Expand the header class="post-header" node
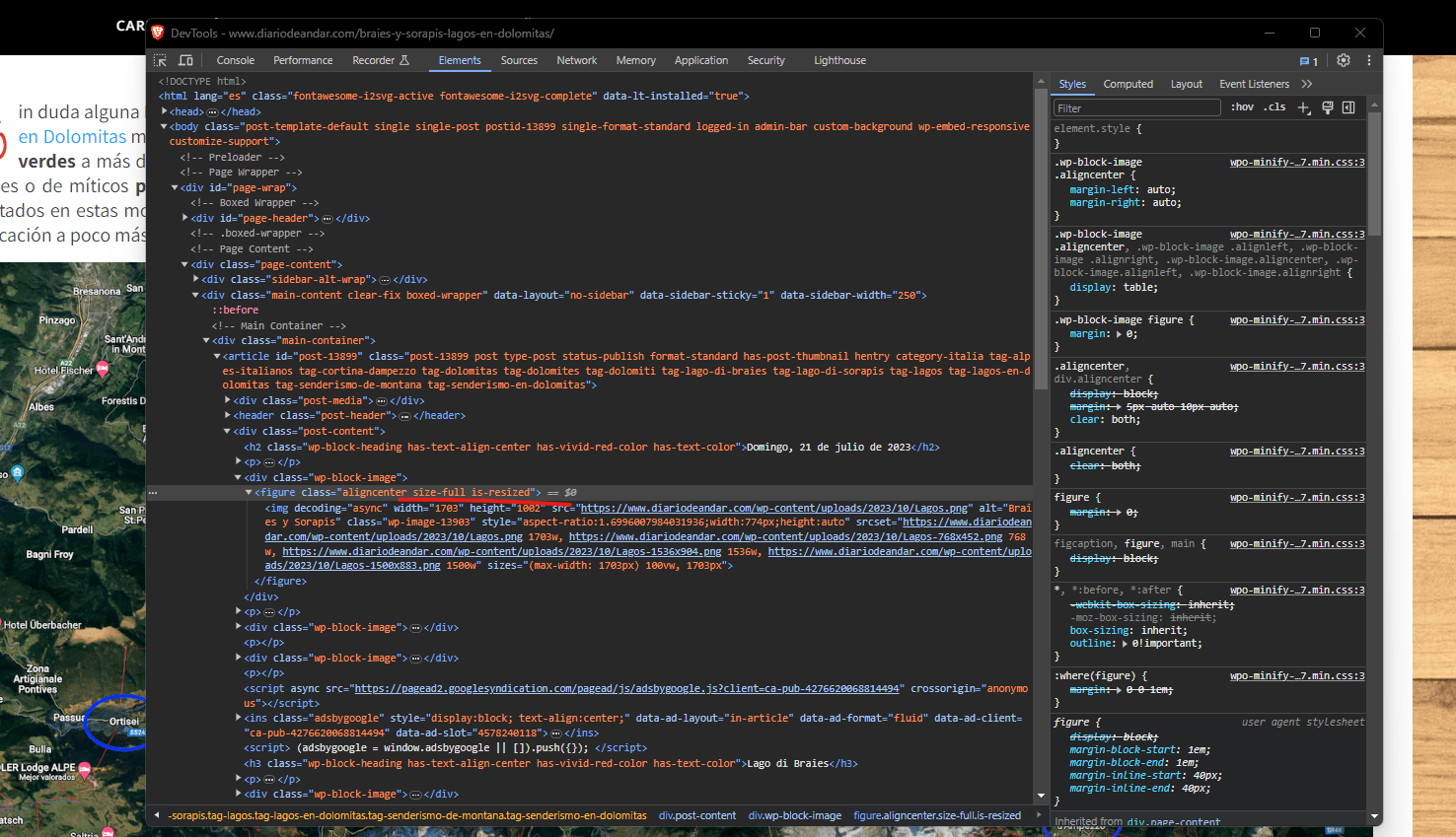The width and height of the screenshot is (1456, 837). click(228, 415)
